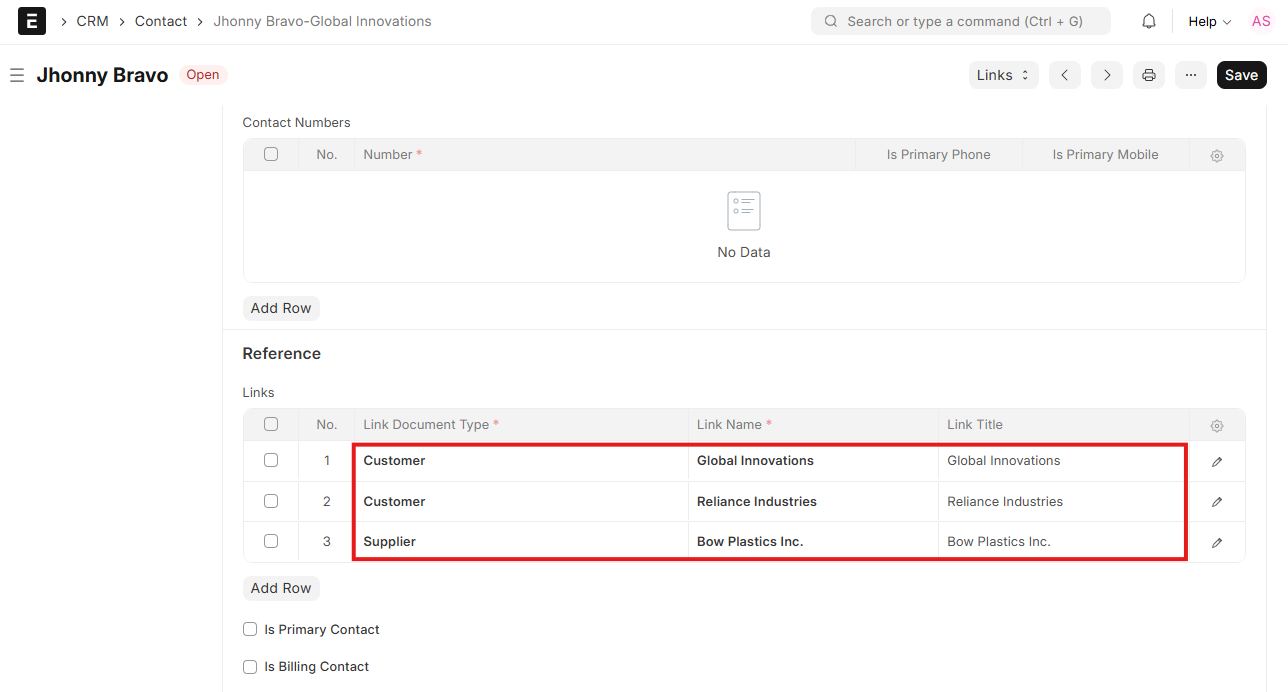Toggle the sidebar hamburger menu icon

tap(17, 75)
